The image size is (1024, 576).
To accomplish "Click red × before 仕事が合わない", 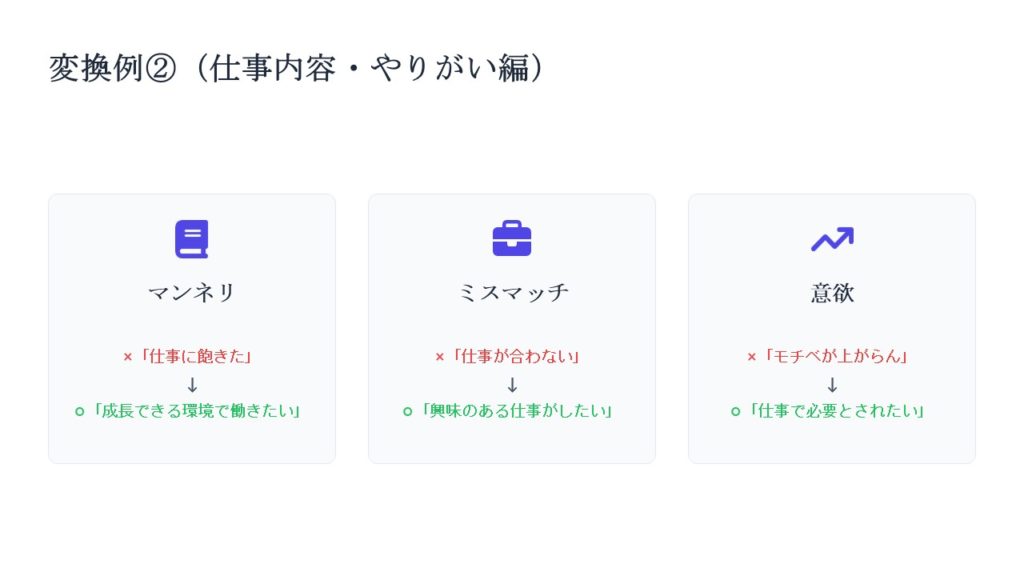I will 440,357.
